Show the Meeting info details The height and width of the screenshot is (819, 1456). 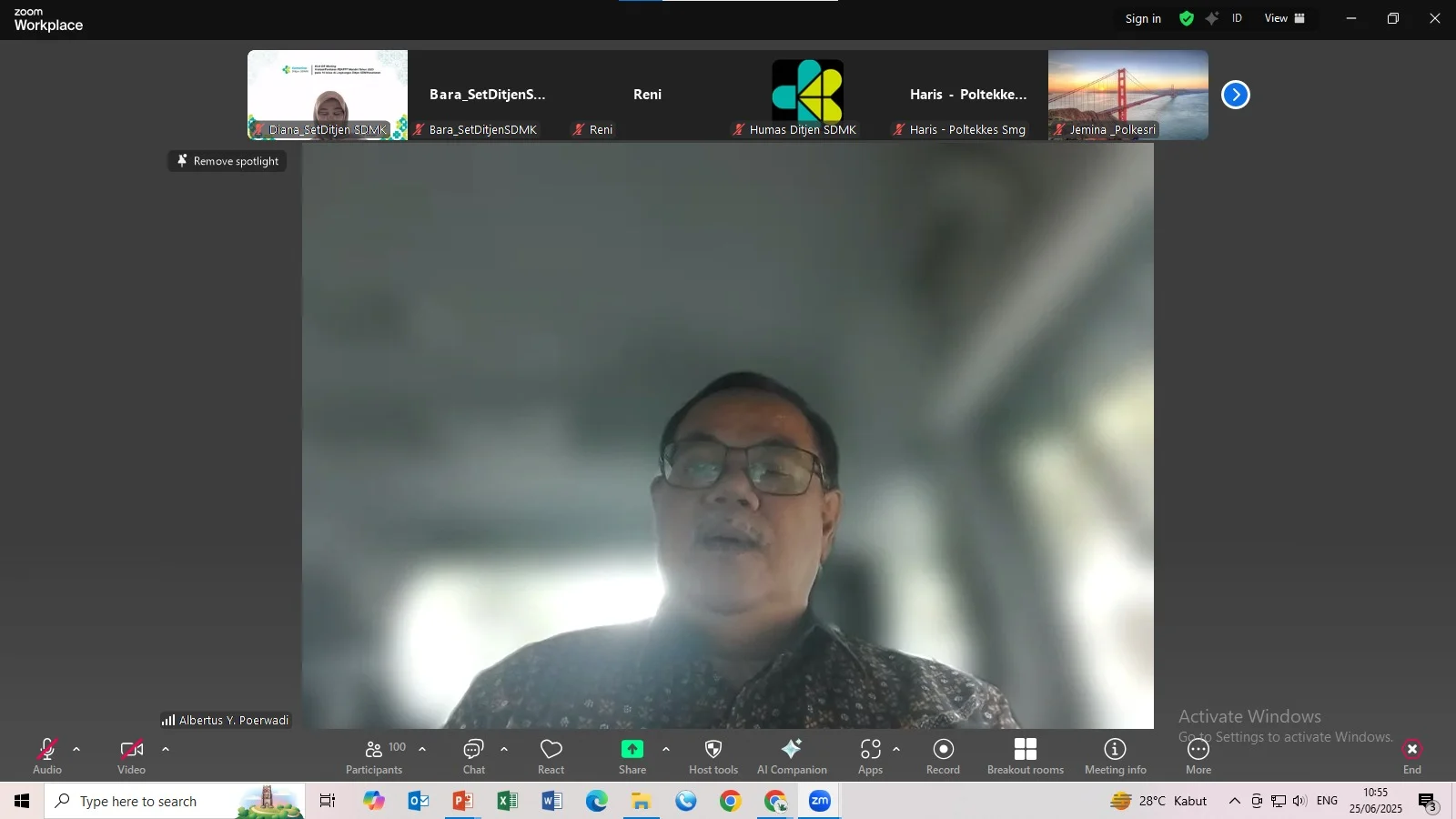(1115, 756)
